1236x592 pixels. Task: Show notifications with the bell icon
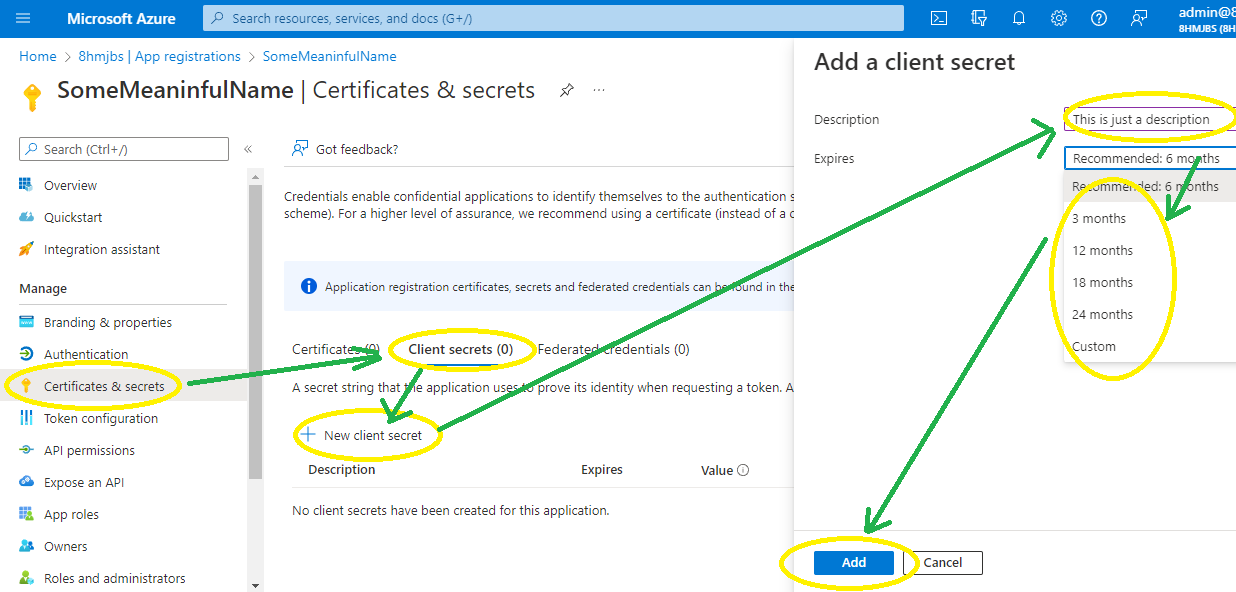point(1019,18)
